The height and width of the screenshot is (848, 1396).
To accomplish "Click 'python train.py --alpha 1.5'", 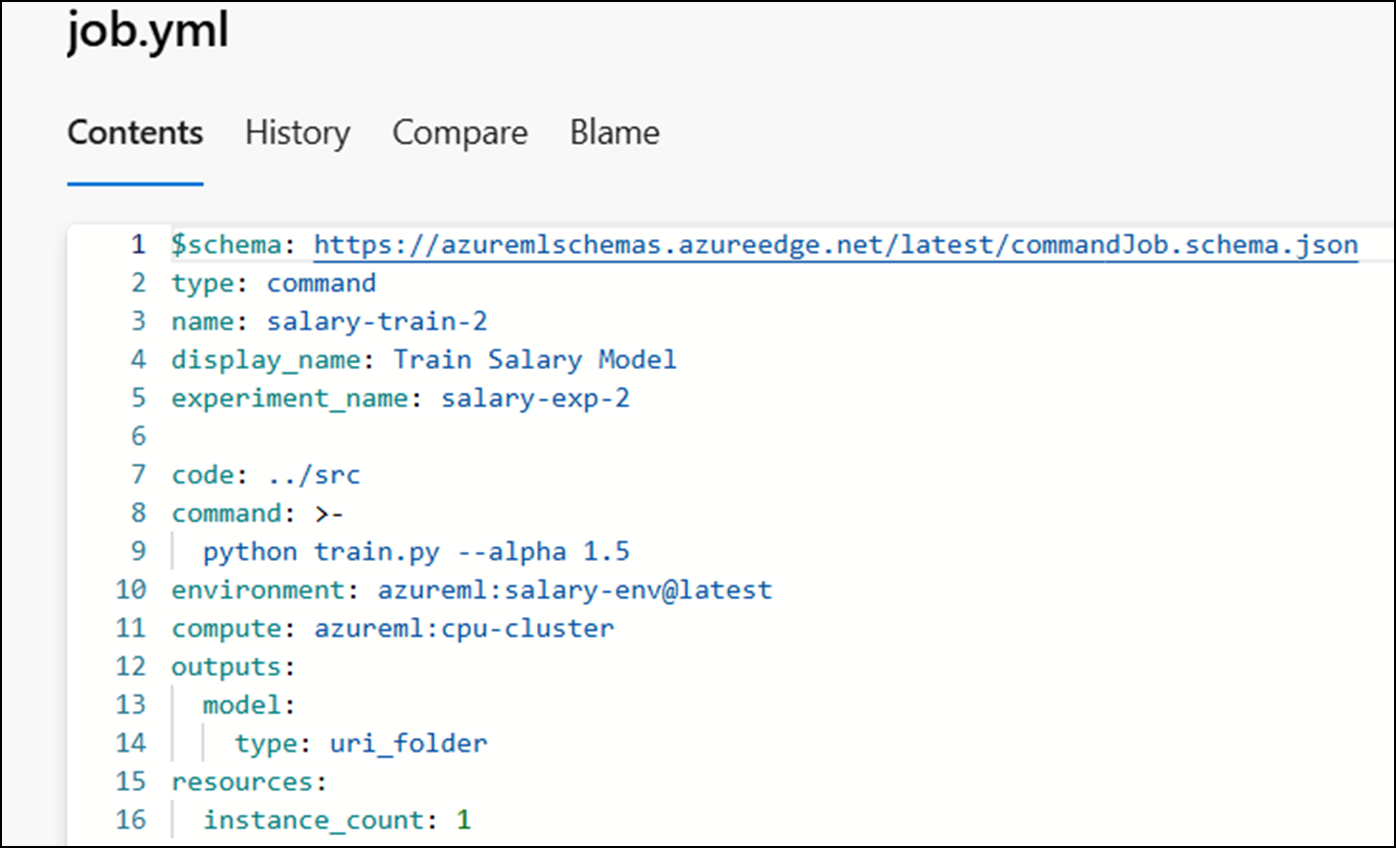I will pos(416,551).
